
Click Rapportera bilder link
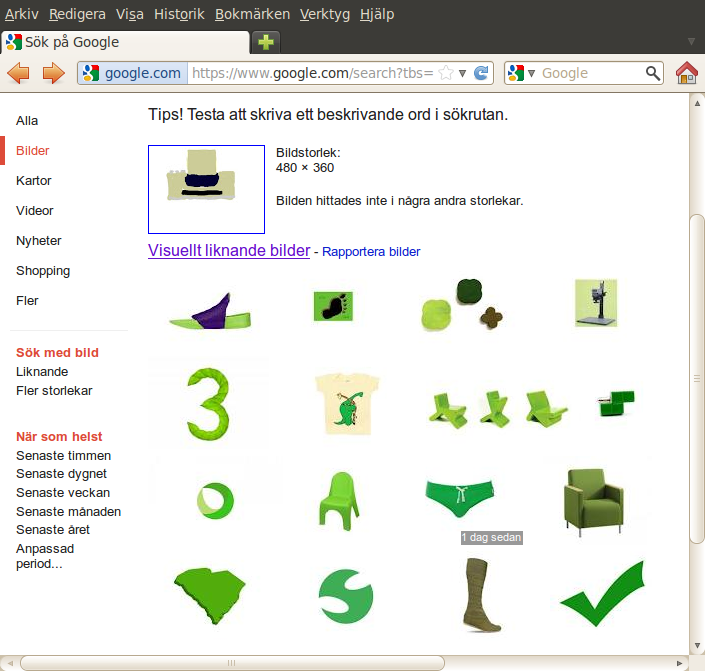click(x=371, y=252)
